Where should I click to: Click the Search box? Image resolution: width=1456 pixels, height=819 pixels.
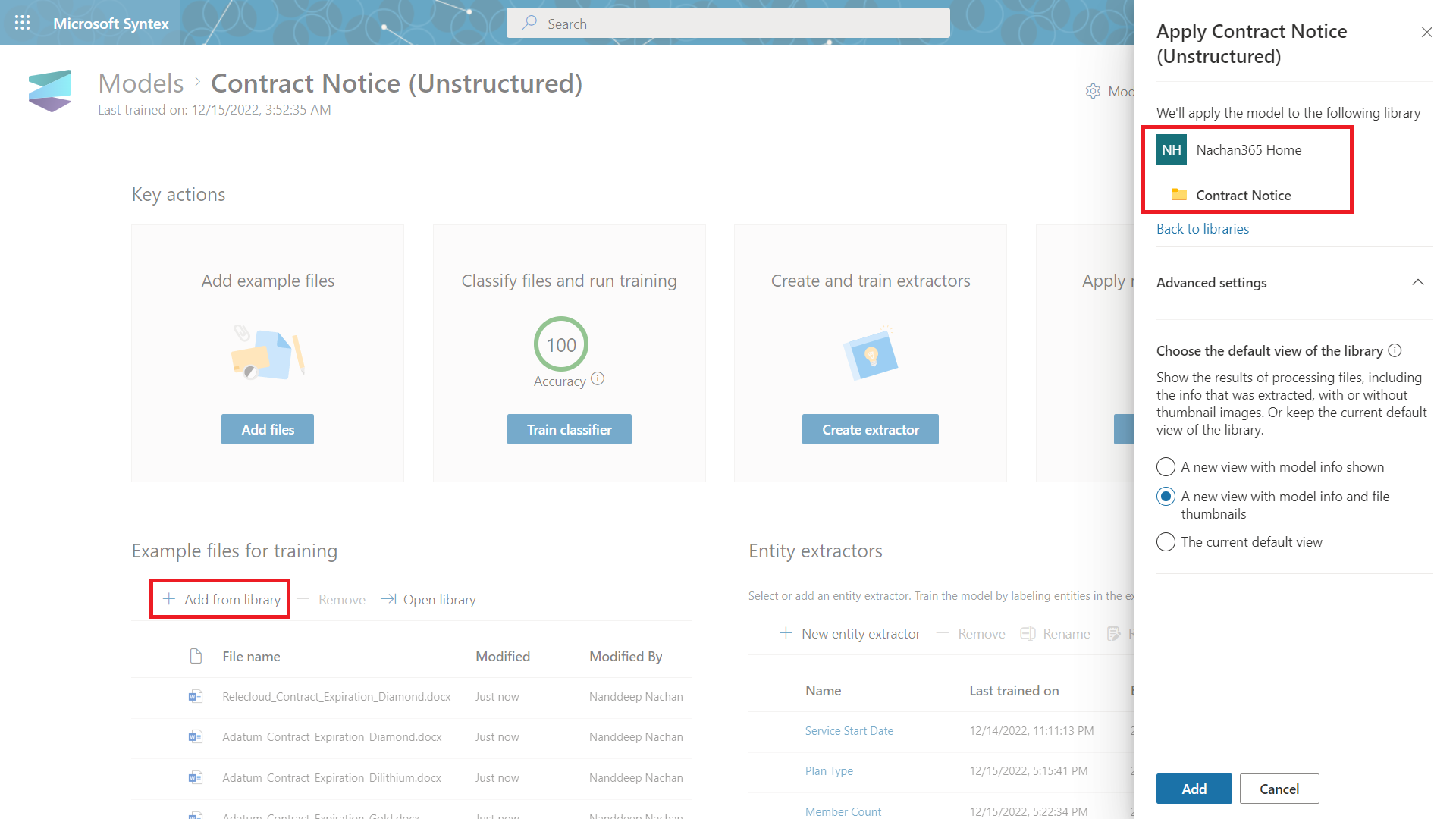point(728,24)
